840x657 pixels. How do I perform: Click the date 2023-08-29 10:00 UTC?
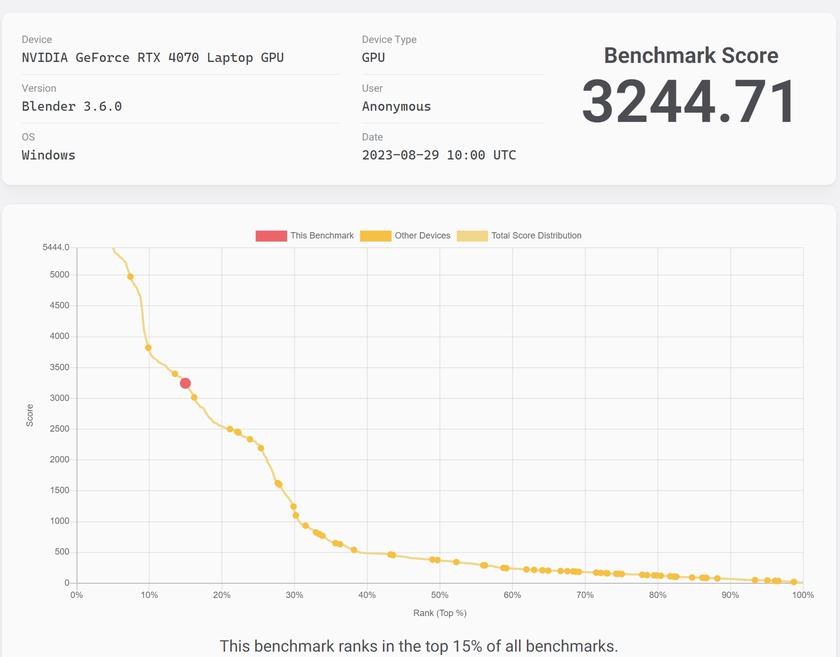(x=439, y=155)
